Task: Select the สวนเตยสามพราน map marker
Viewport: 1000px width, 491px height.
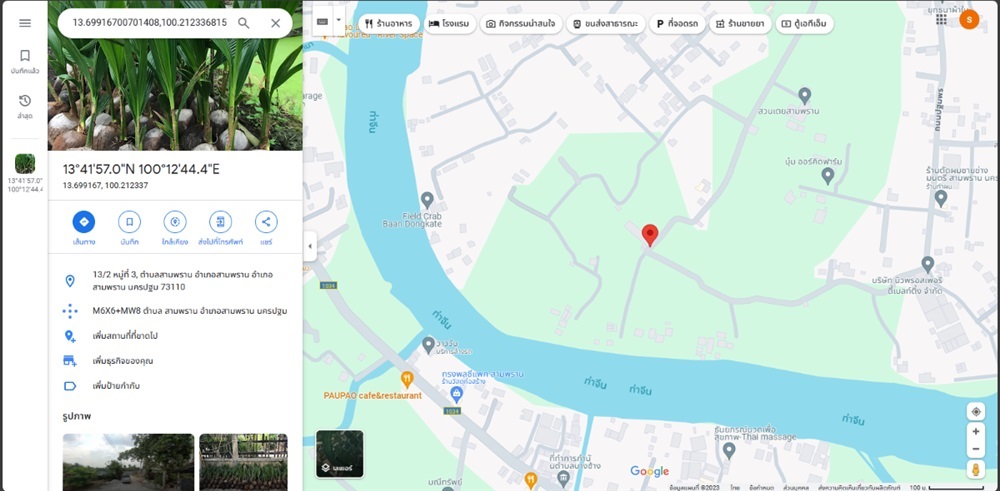Action: pyautogui.click(x=805, y=96)
